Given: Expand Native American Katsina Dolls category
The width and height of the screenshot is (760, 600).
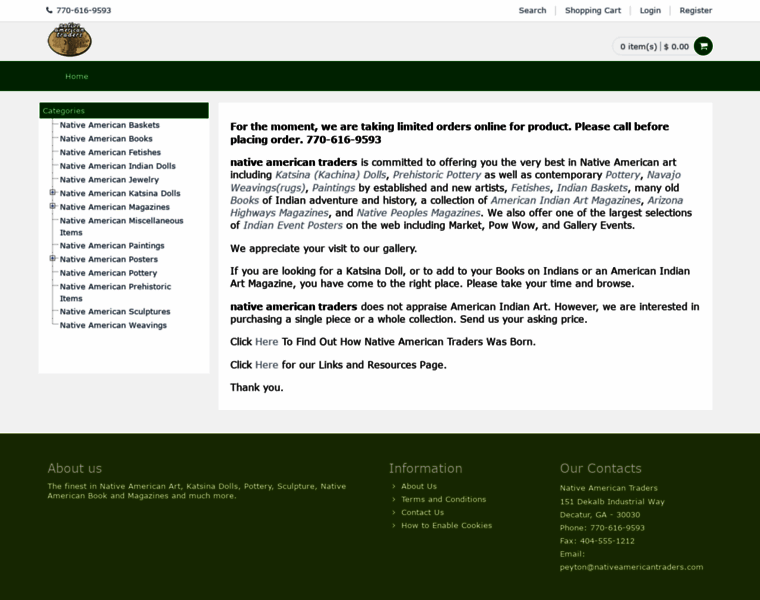Looking at the screenshot, I should pos(53,192).
